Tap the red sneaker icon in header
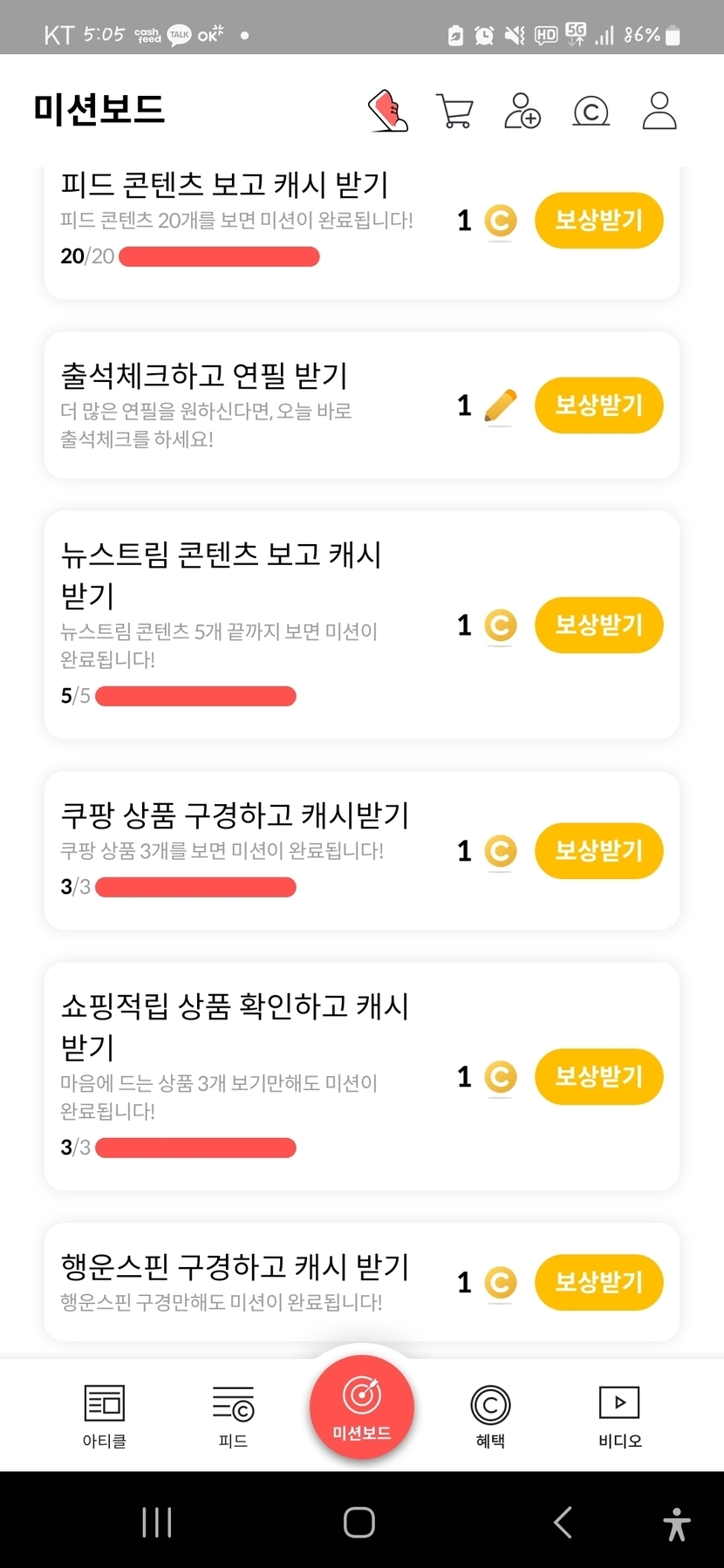Image resolution: width=724 pixels, height=1568 pixels. (x=389, y=111)
